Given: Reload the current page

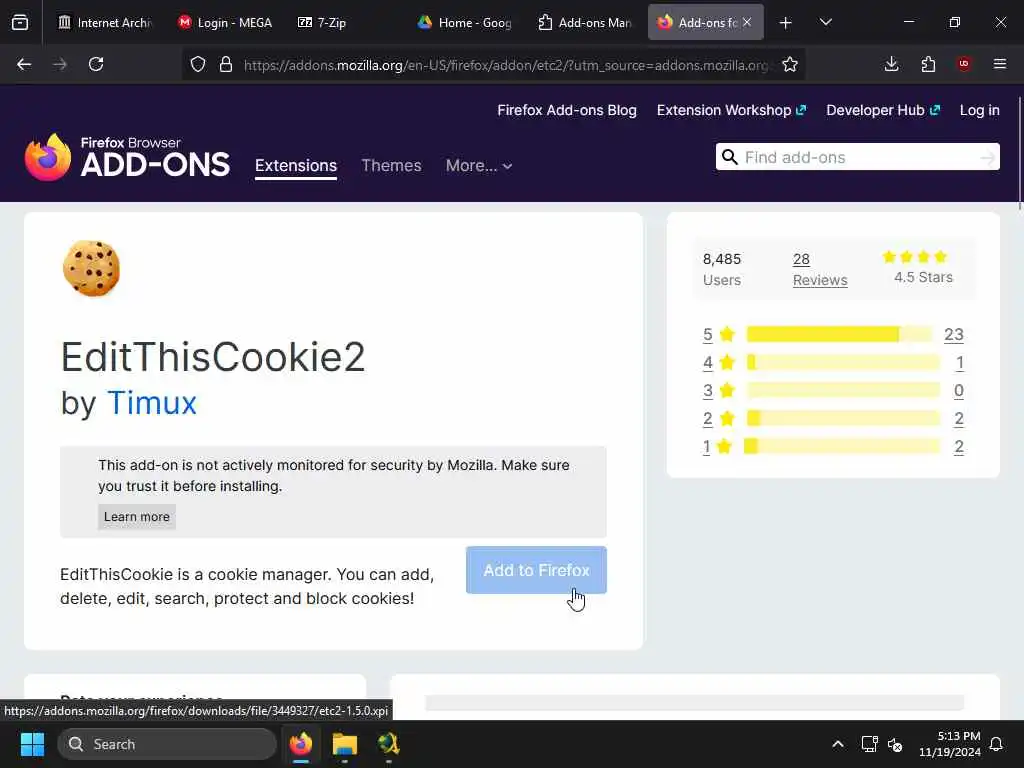Looking at the screenshot, I should [x=96, y=64].
